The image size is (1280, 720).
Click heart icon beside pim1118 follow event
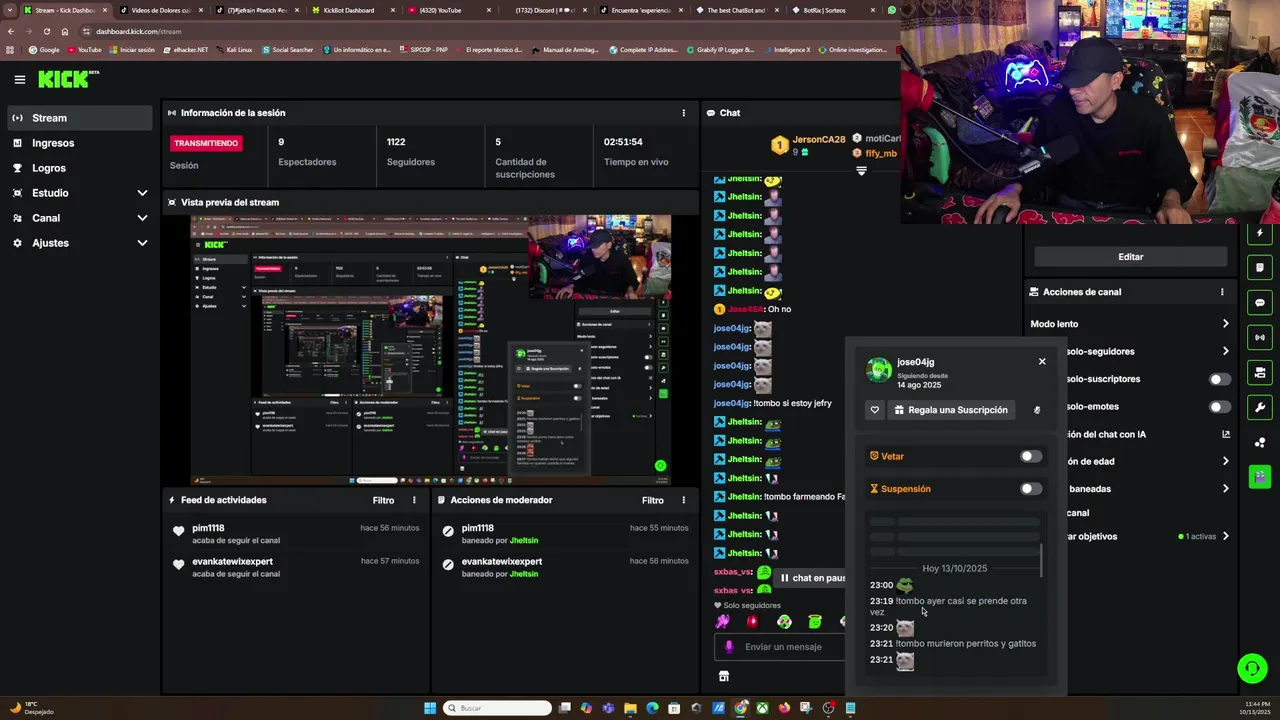click(x=179, y=532)
